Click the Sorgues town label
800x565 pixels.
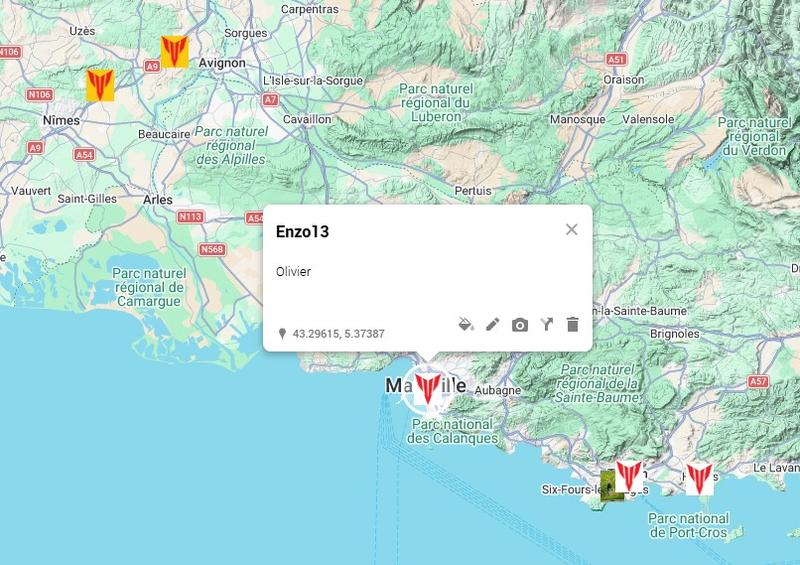click(245, 33)
